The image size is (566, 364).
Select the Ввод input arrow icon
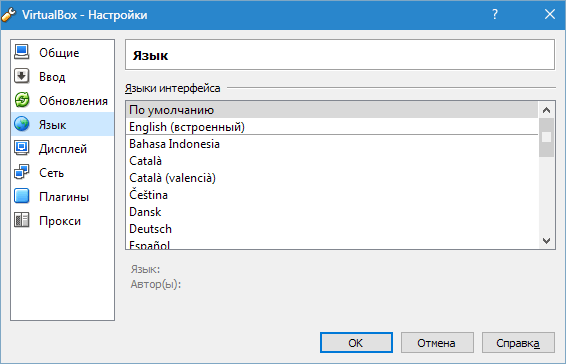click(x=22, y=76)
